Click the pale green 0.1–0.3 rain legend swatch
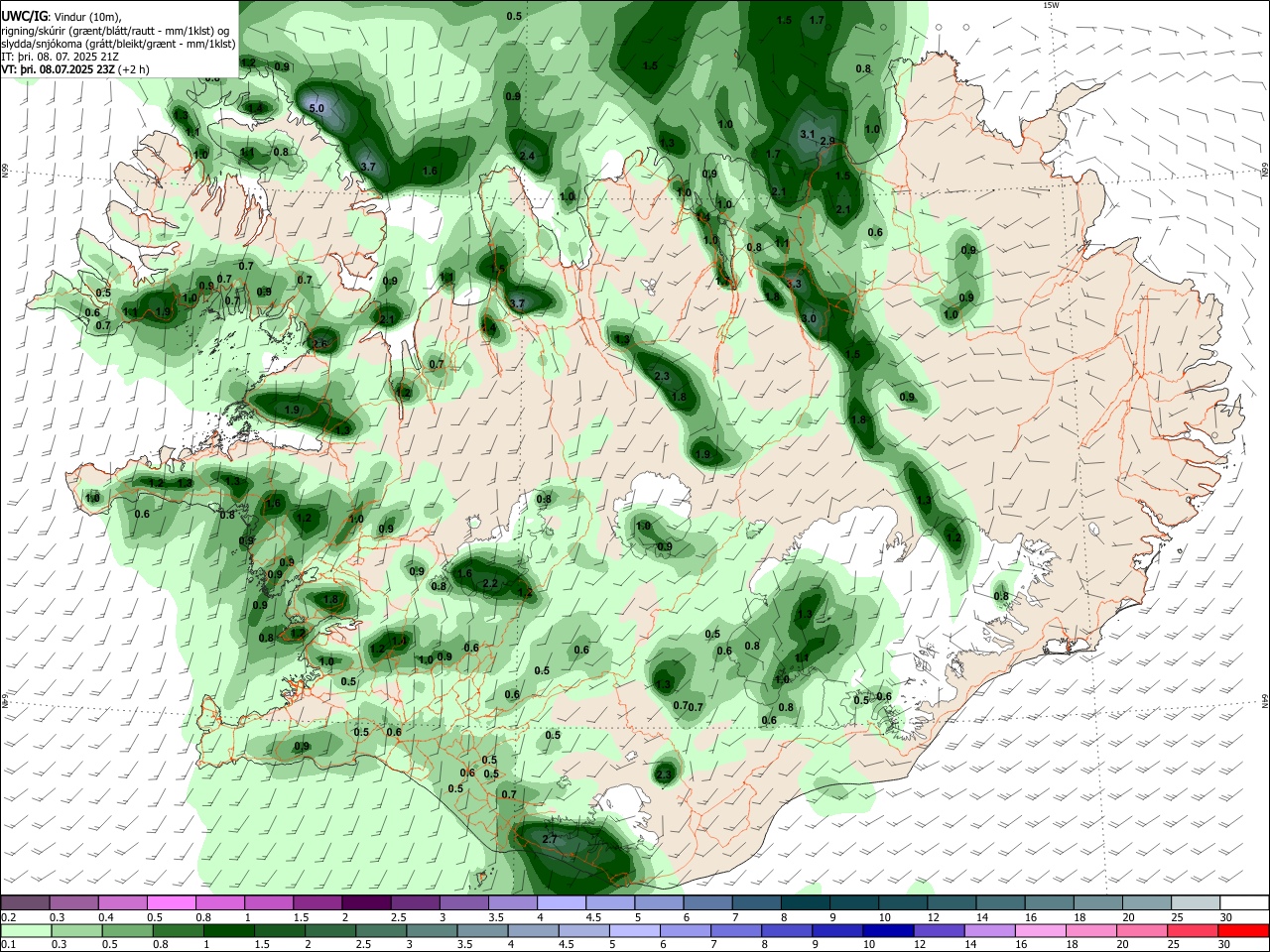The width and height of the screenshot is (1270, 952). tap(26, 930)
